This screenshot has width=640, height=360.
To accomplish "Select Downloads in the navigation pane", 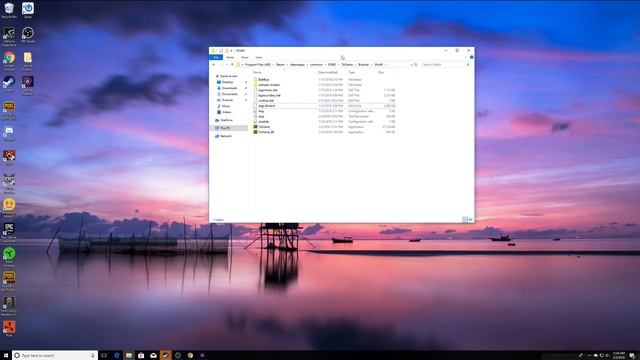I will 229,88.
